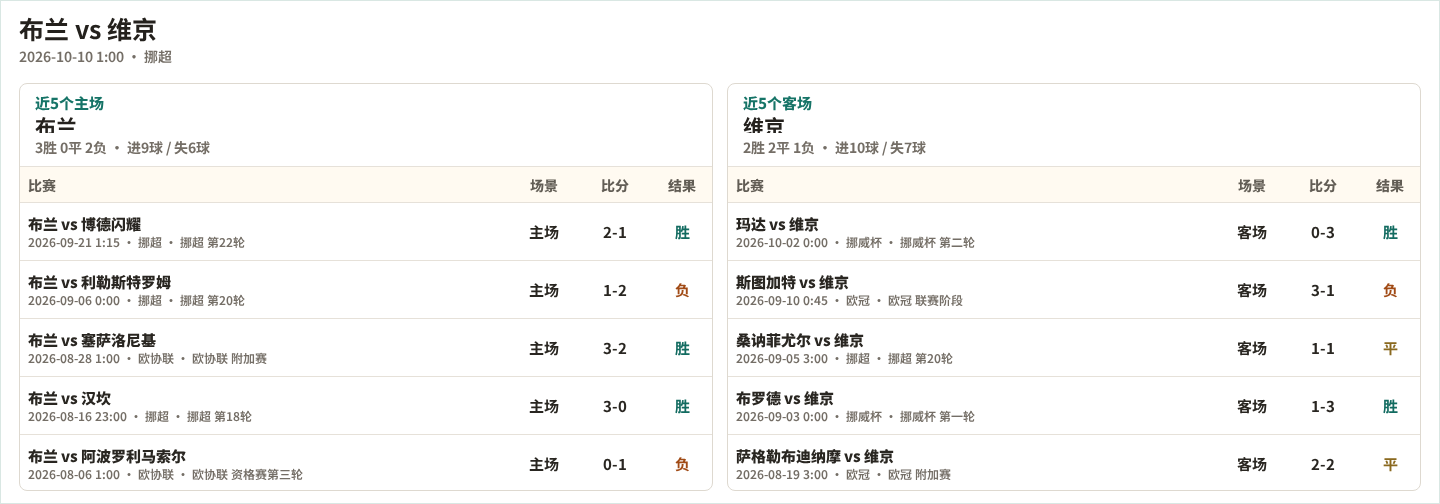
Task: Click 场景 column header in 维京 table
Action: click(x=1252, y=186)
